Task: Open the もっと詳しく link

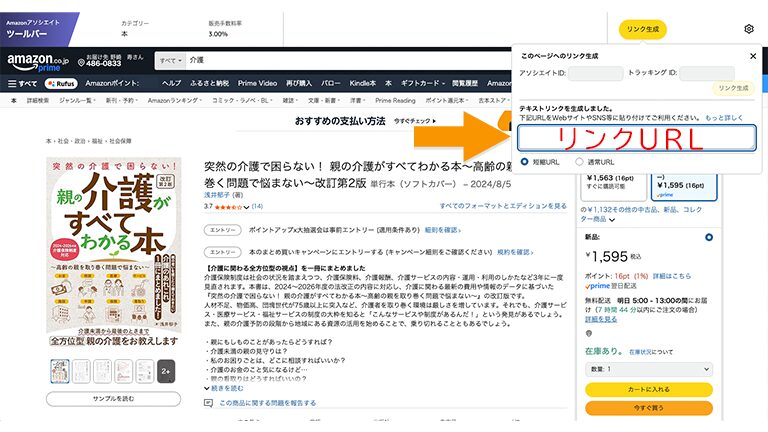Action: click(x=724, y=118)
